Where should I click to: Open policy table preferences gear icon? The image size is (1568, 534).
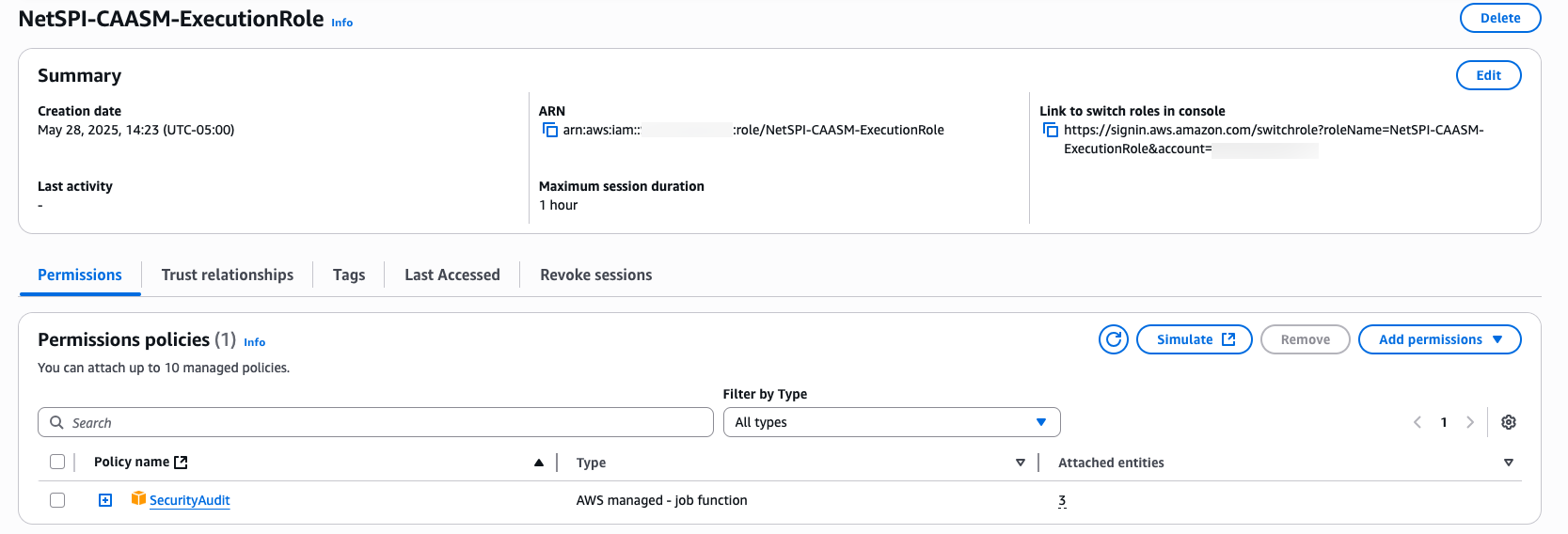1509,422
